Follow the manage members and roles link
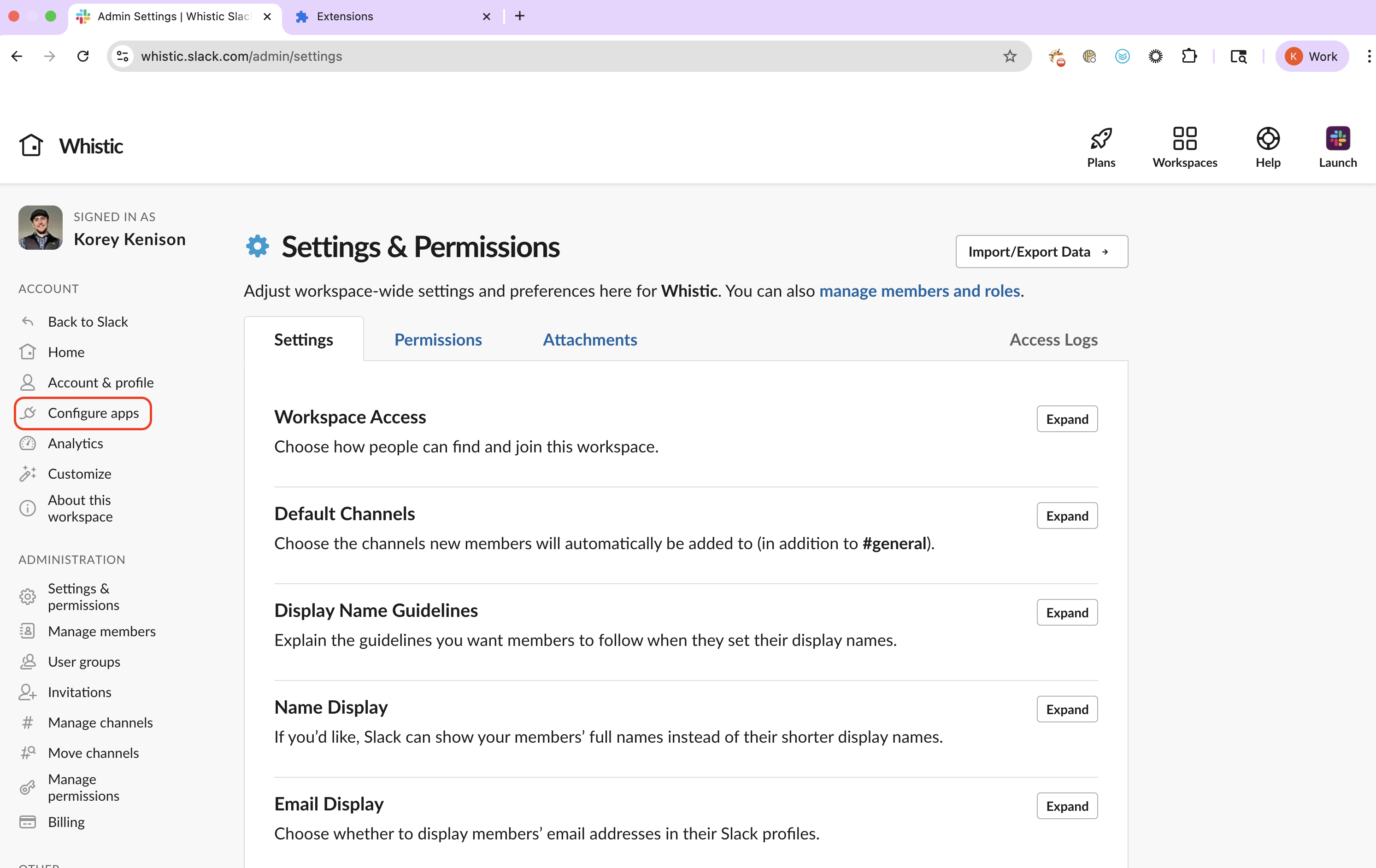Image resolution: width=1376 pixels, height=868 pixels. [919, 291]
